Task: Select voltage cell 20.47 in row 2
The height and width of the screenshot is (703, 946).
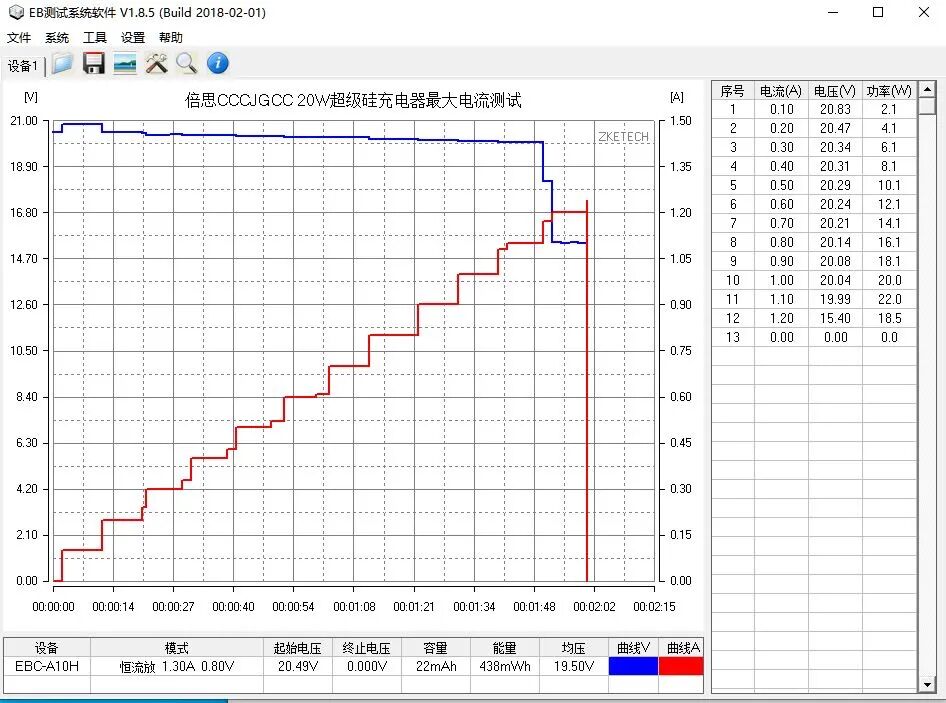Action: [x=835, y=128]
